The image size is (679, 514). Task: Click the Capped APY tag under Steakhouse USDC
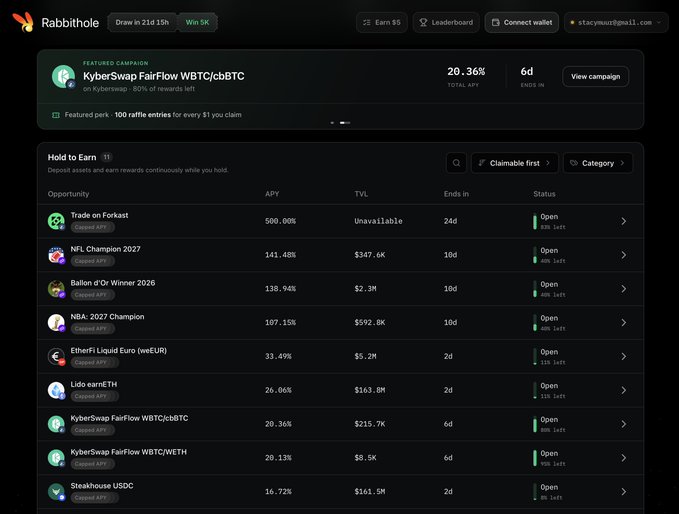pyautogui.click(x=94, y=498)
